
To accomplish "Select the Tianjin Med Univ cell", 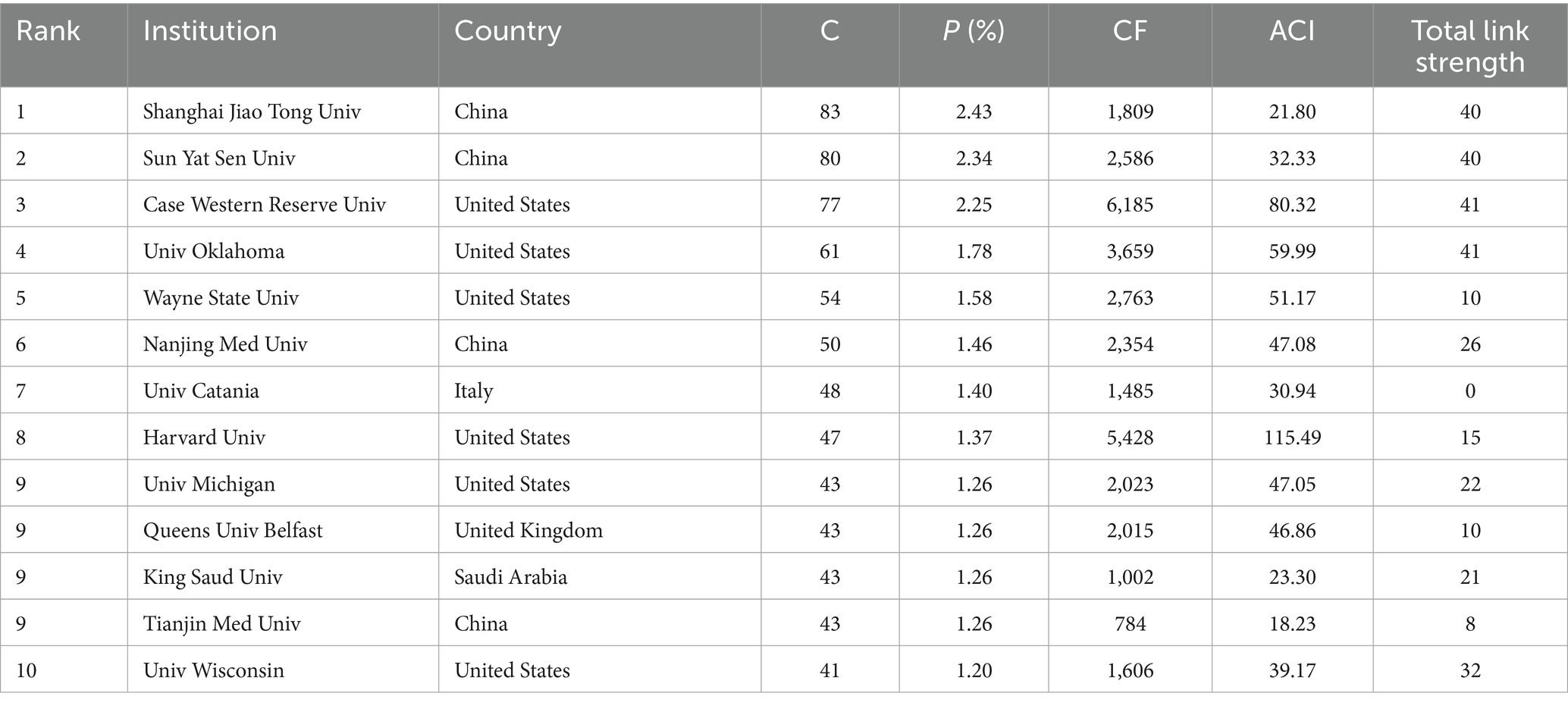I will [222, 624].
